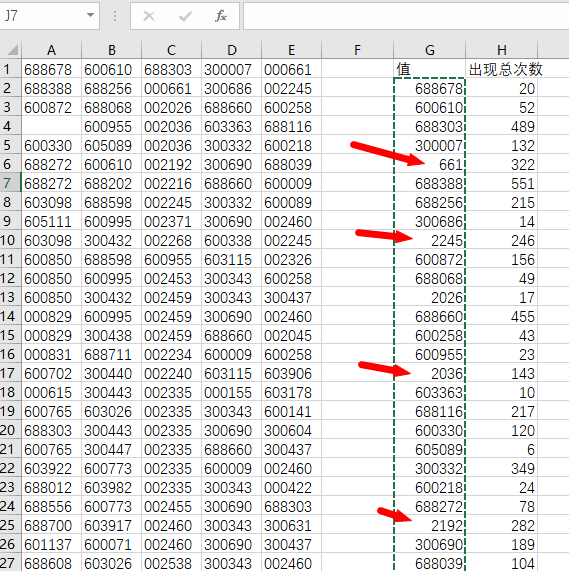569x571 pixels.
Task: Click cell E20 with 300604
Action: pos(291,430)
